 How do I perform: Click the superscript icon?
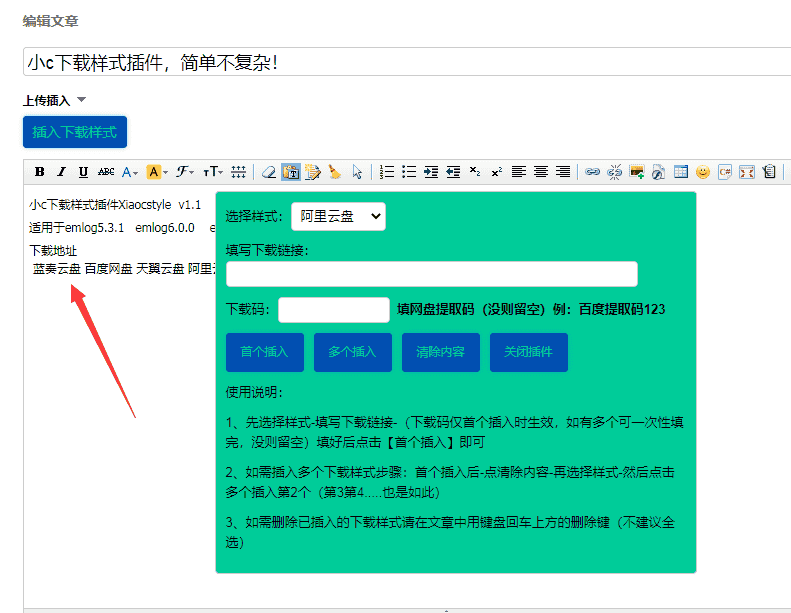[497, 172]
